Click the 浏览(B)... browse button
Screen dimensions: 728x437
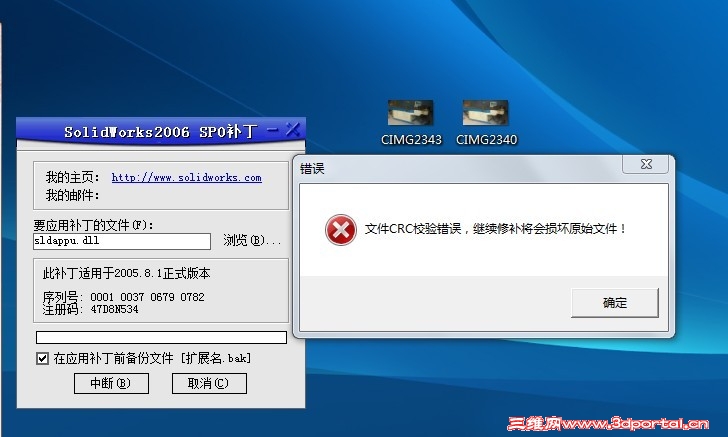[252, 240]
